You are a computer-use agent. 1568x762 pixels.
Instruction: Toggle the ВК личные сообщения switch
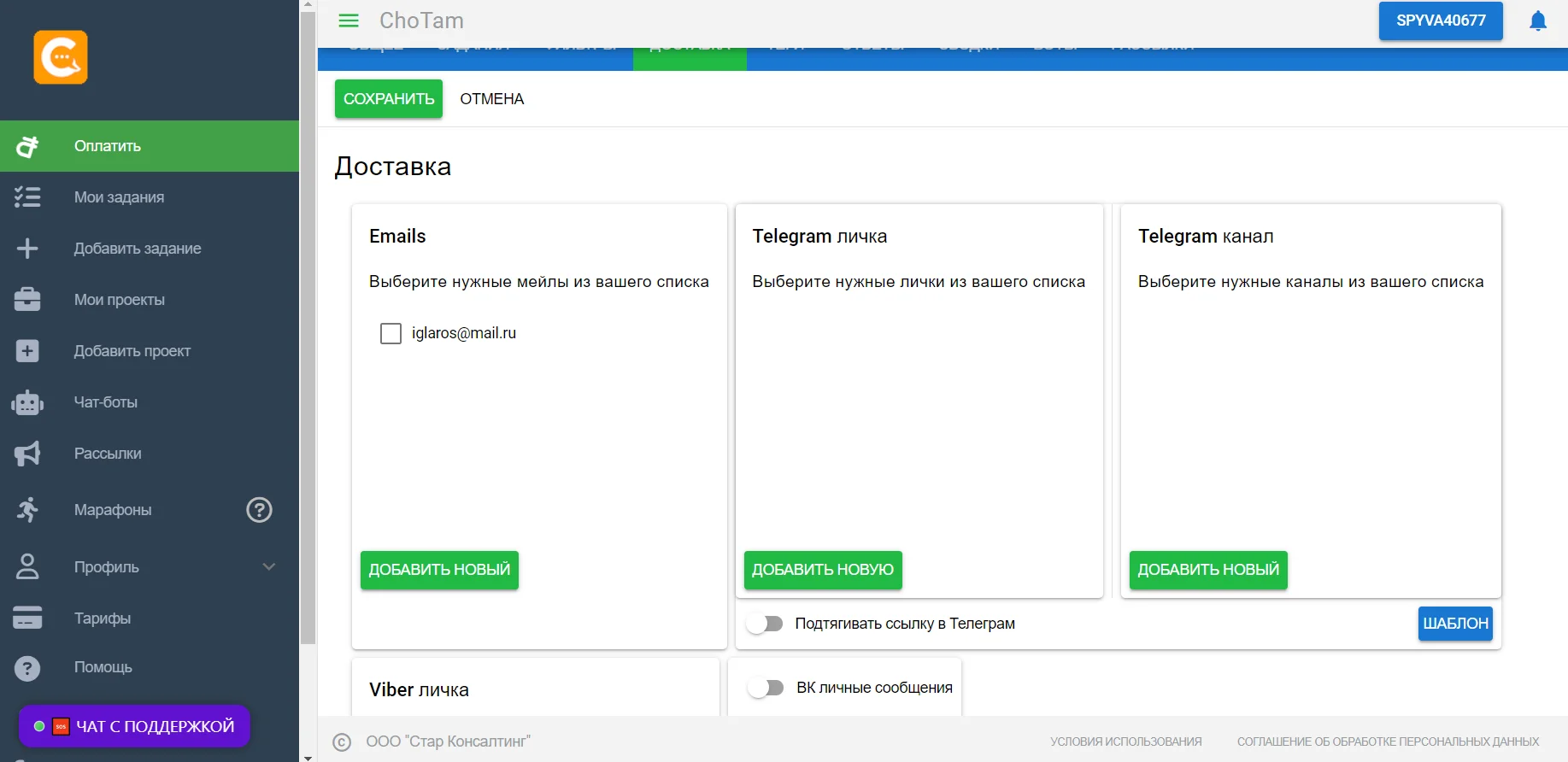click(x=766, y=688)
